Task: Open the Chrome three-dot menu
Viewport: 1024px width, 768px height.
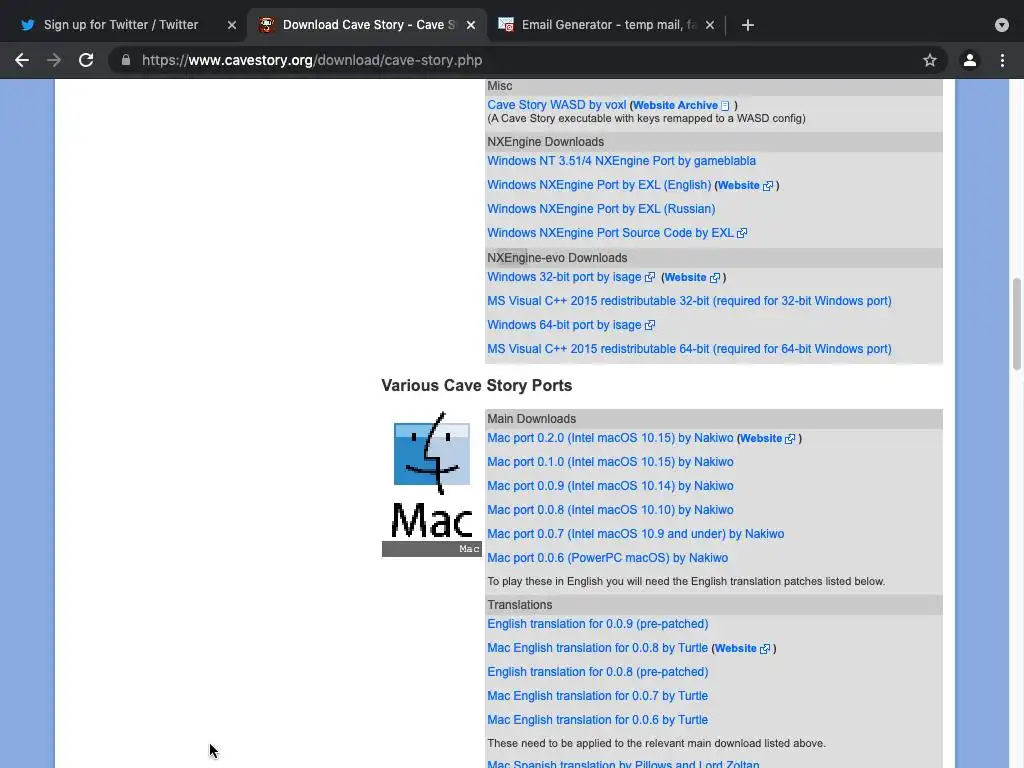Action: point(1002,60)
